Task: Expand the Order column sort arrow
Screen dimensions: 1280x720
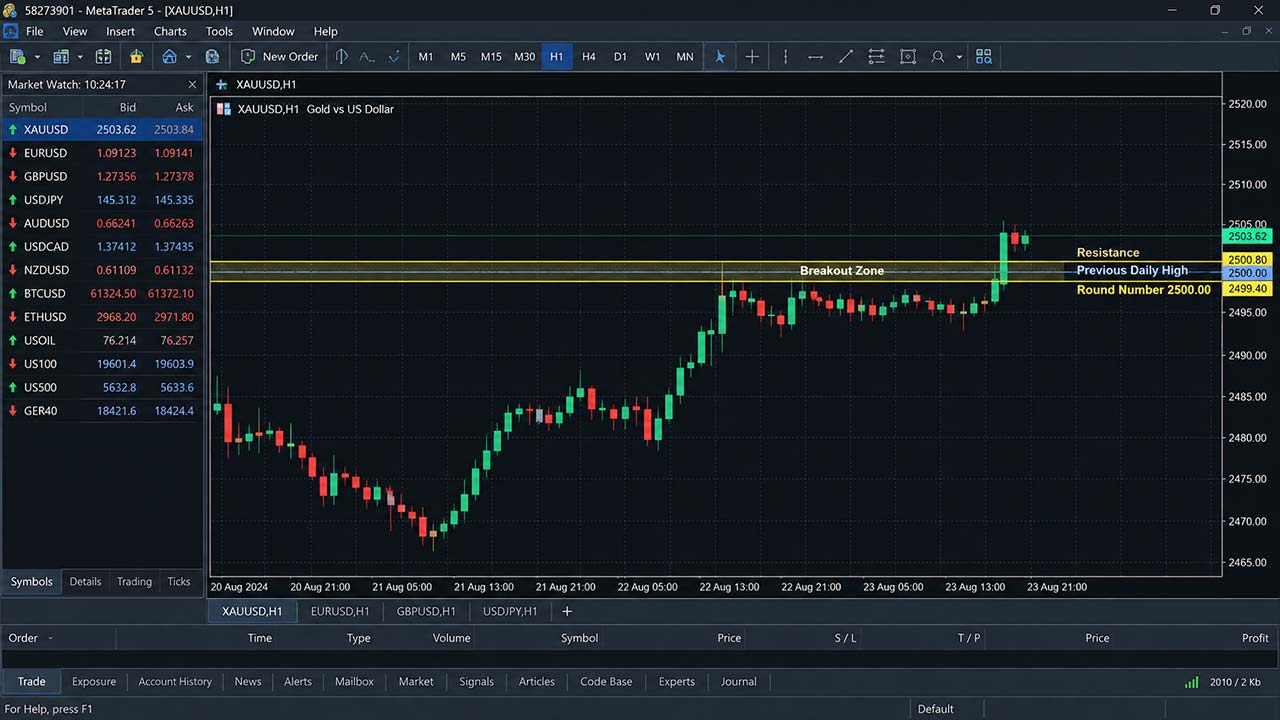Action: [x=50, y=638]
